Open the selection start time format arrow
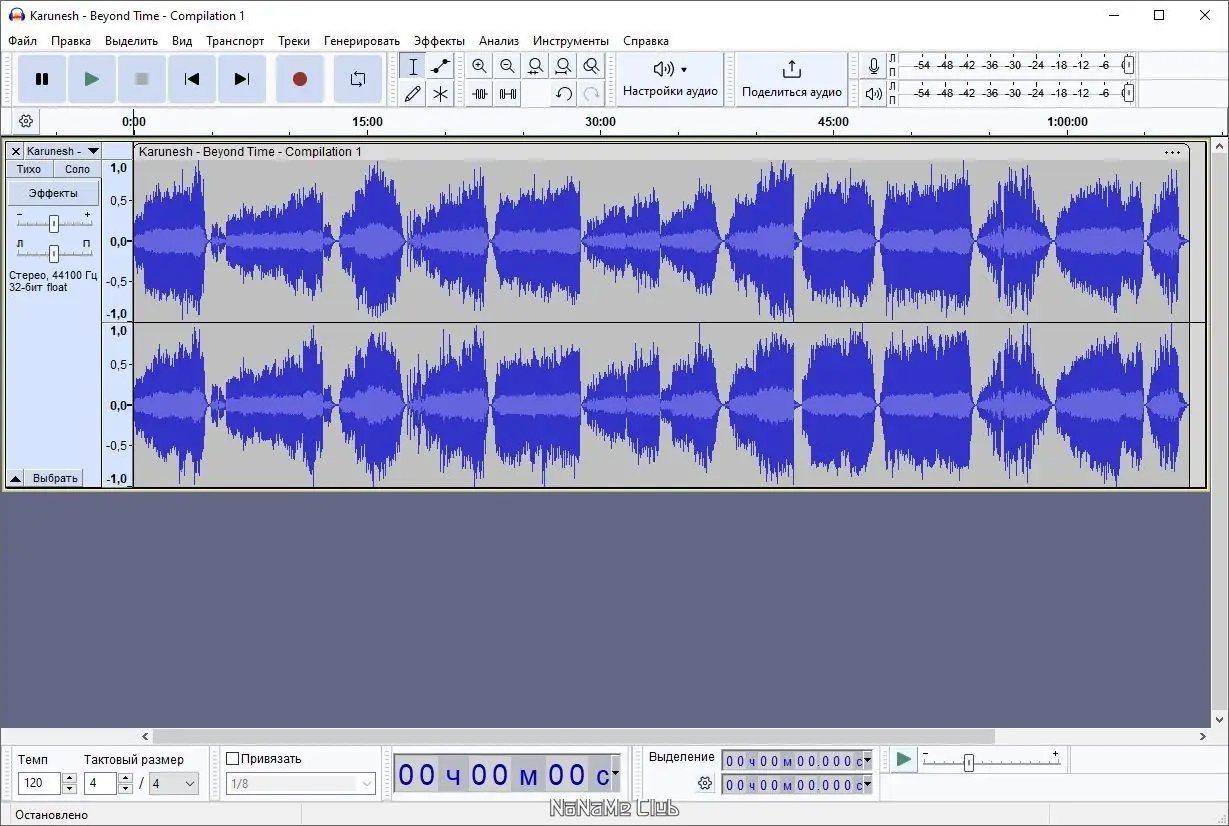 (x=867, y=761)
